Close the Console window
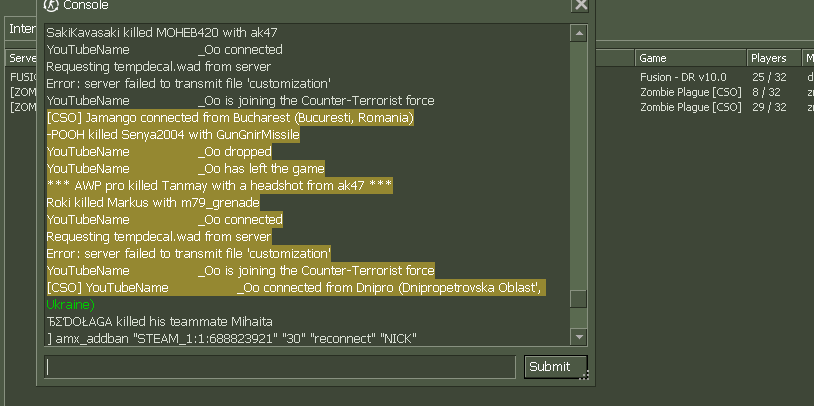Screen dimensions: 814x406 point(581,6)
